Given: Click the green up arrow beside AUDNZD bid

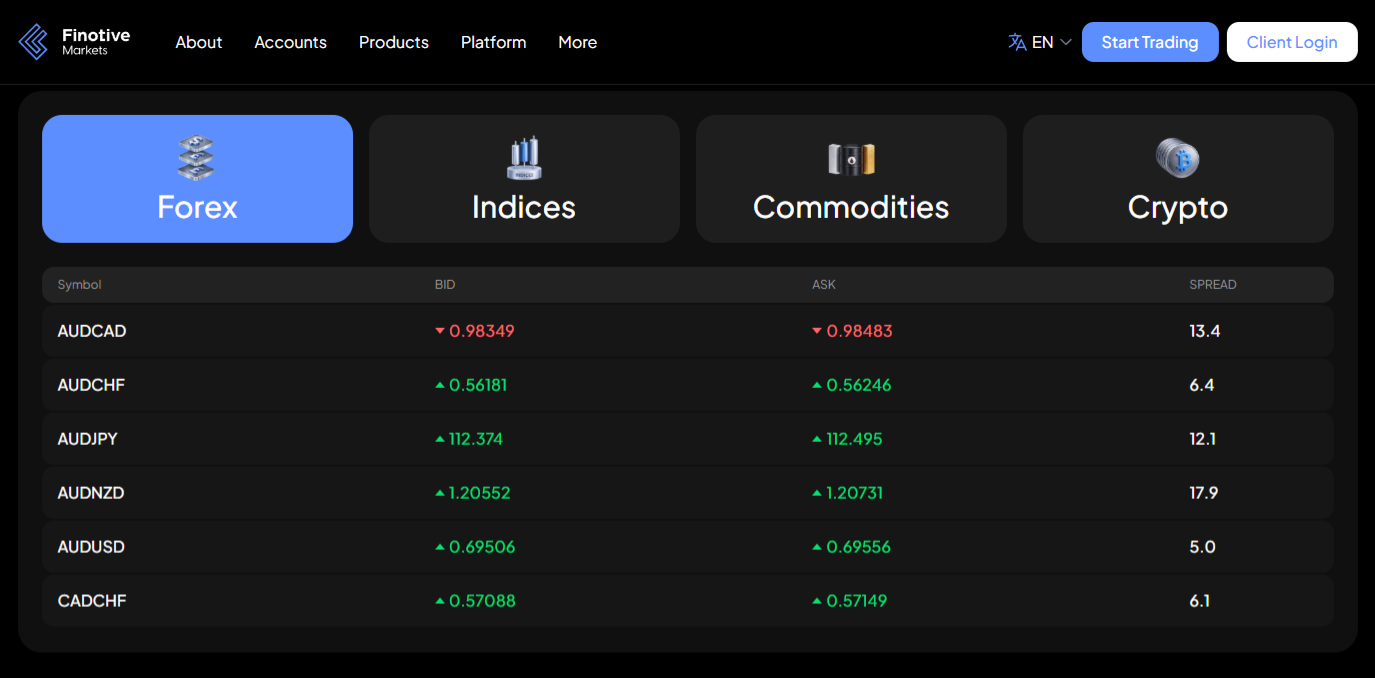Looking at the screenshot, I should 440,493.
